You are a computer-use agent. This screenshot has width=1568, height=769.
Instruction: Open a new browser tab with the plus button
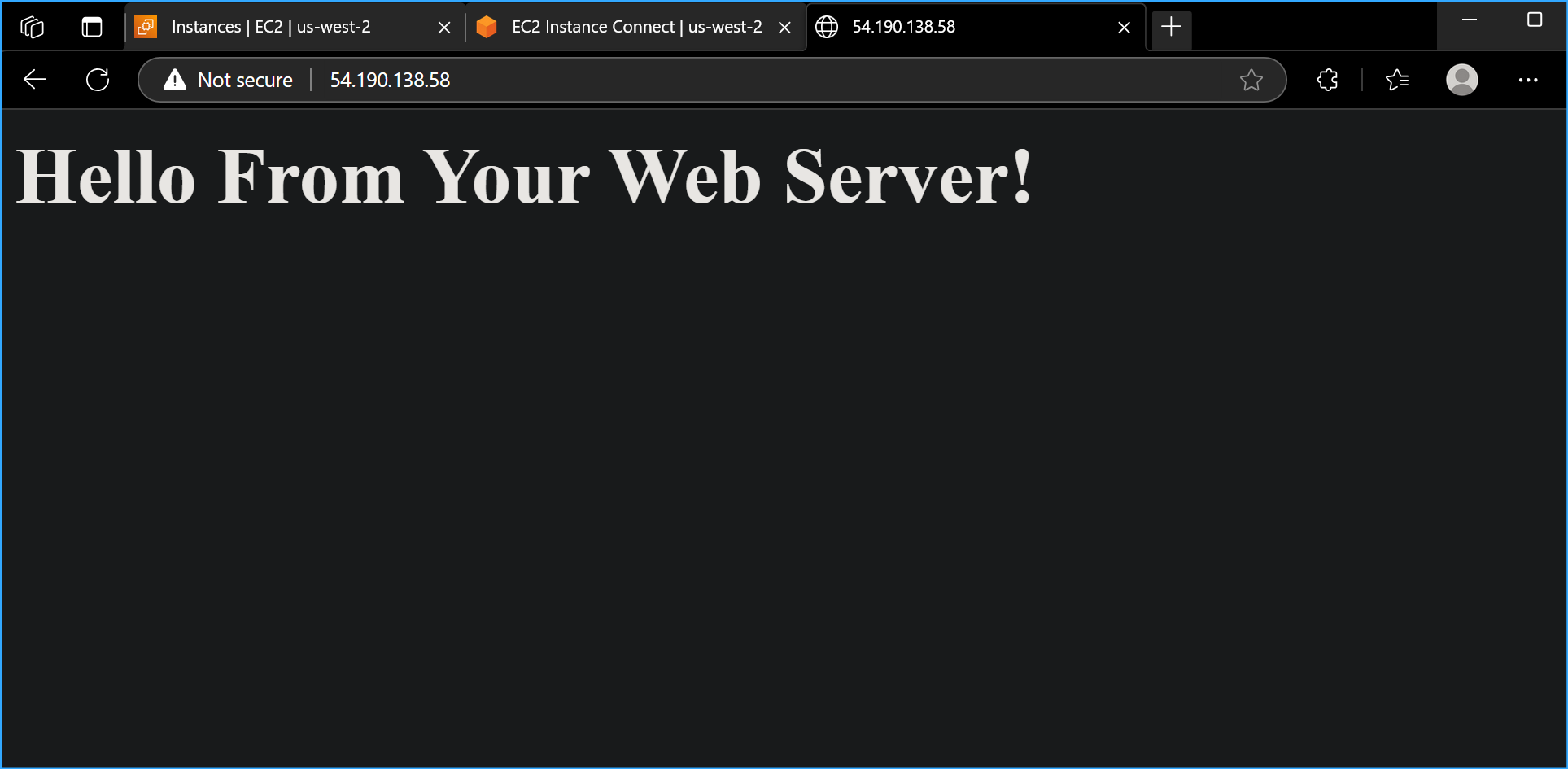pyautogui.click(x=1171, y=26)
